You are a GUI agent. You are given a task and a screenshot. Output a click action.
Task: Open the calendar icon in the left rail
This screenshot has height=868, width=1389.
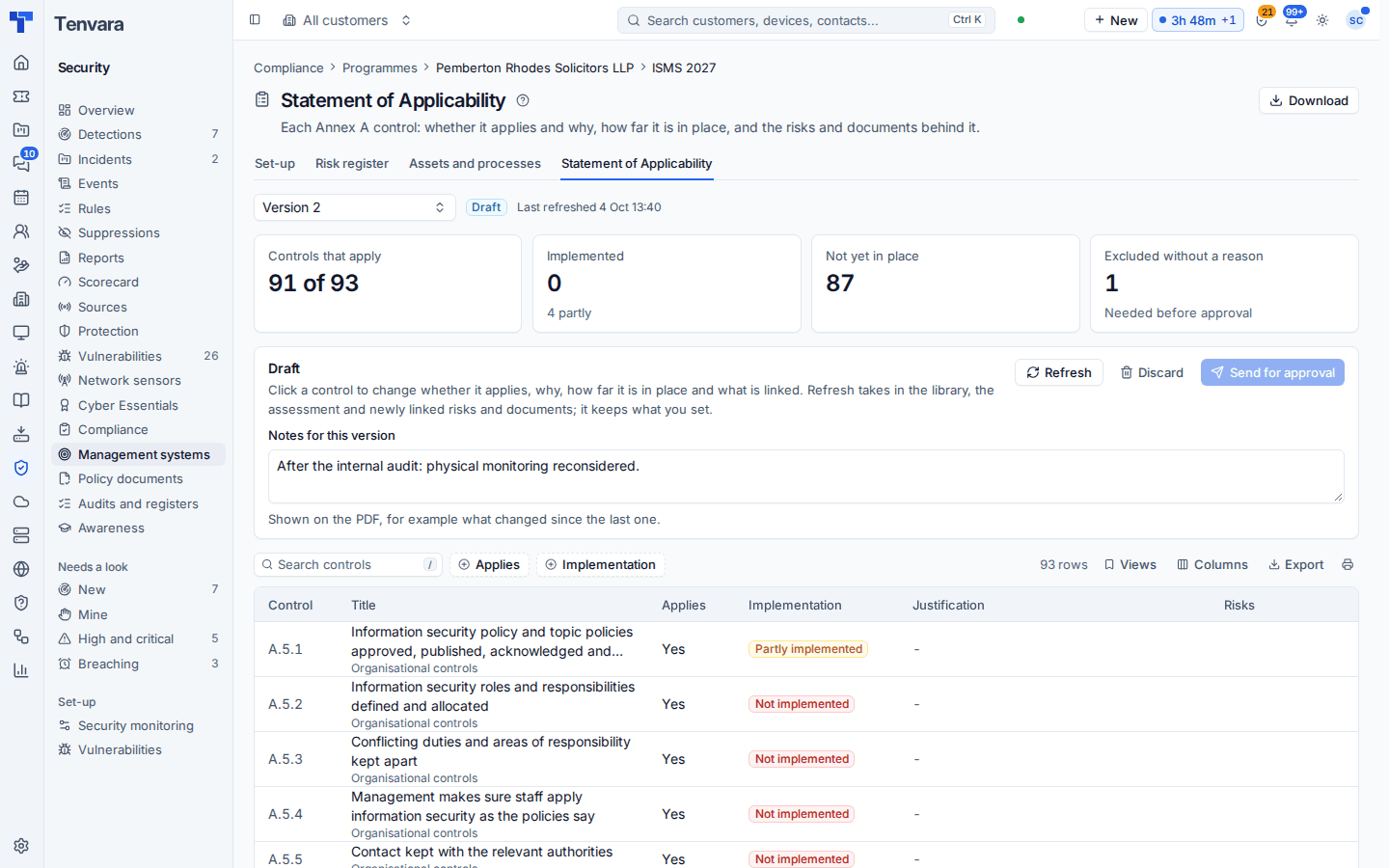[21, 198]
